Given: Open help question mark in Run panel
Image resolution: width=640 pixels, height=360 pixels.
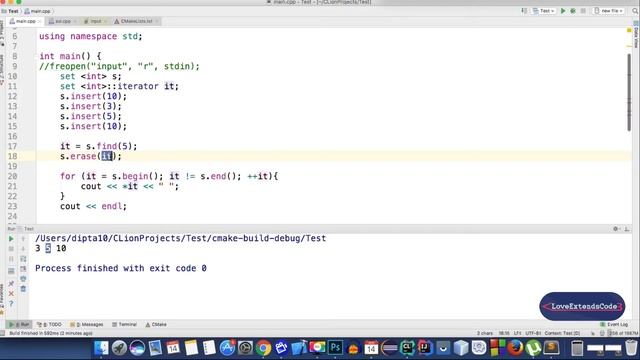Looking at the screenshot, I should point(11,304).
